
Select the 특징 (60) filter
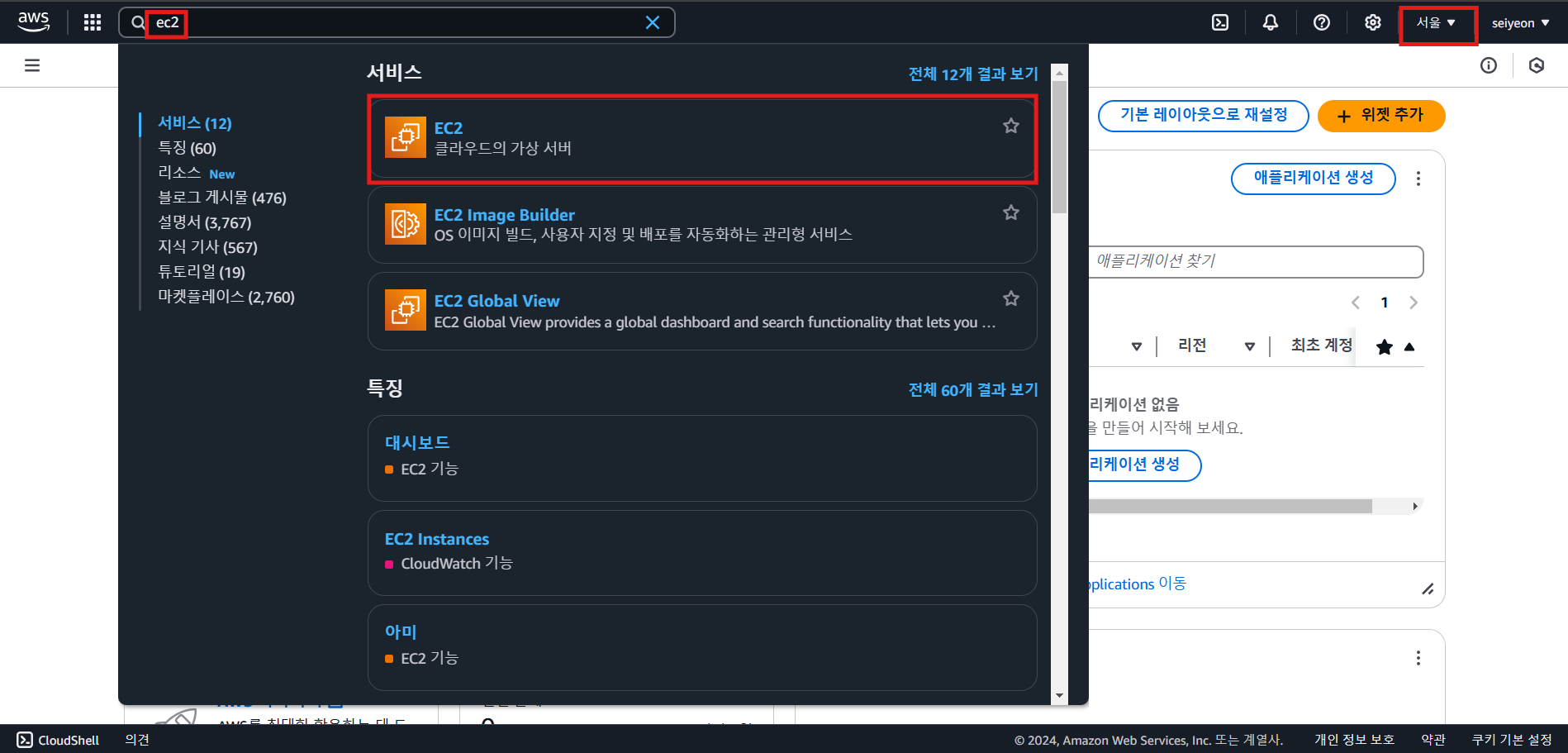click(x=188, y=148)
